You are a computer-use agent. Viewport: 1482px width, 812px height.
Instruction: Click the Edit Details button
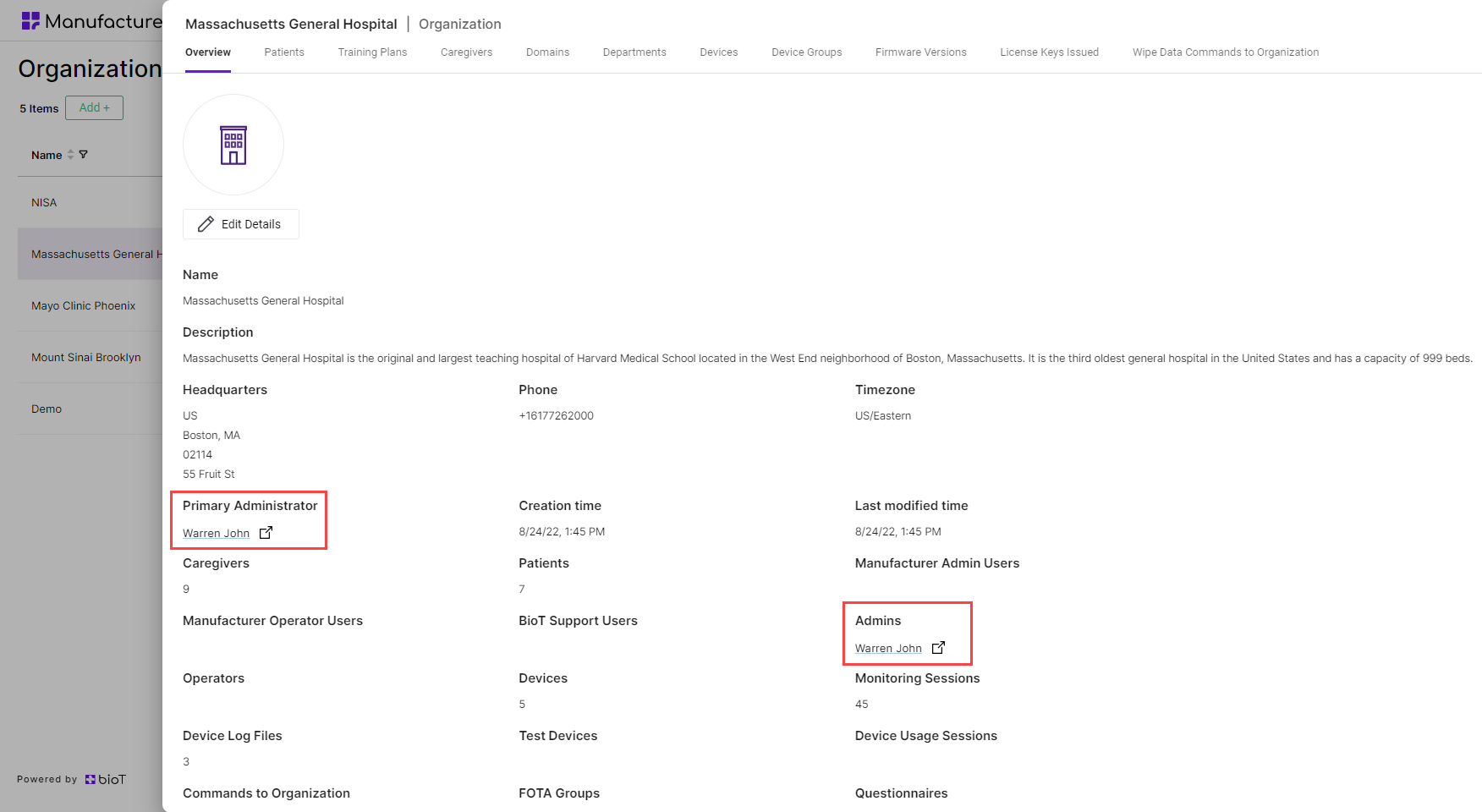(241, 224)
